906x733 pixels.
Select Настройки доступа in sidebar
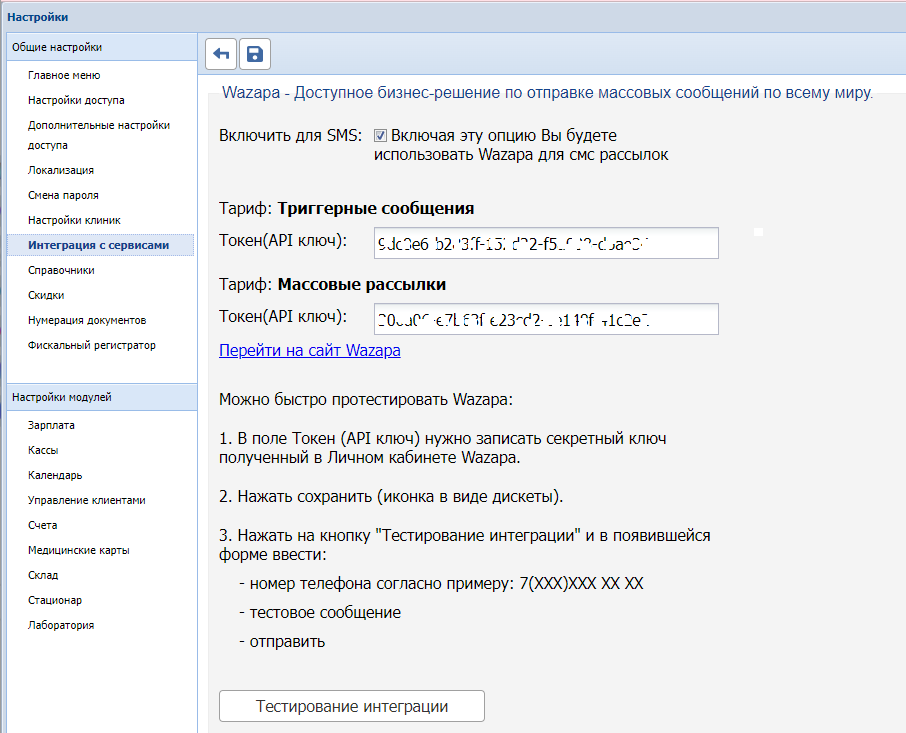point(76,100)
